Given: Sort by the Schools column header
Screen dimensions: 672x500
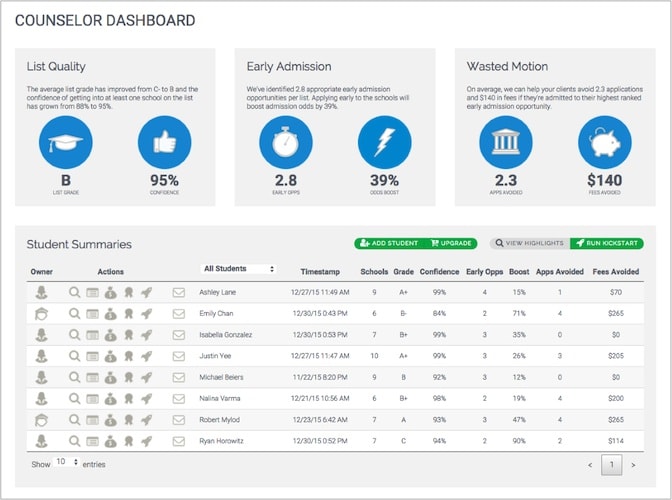Looking at the screenshot, I should pos(374,272).
